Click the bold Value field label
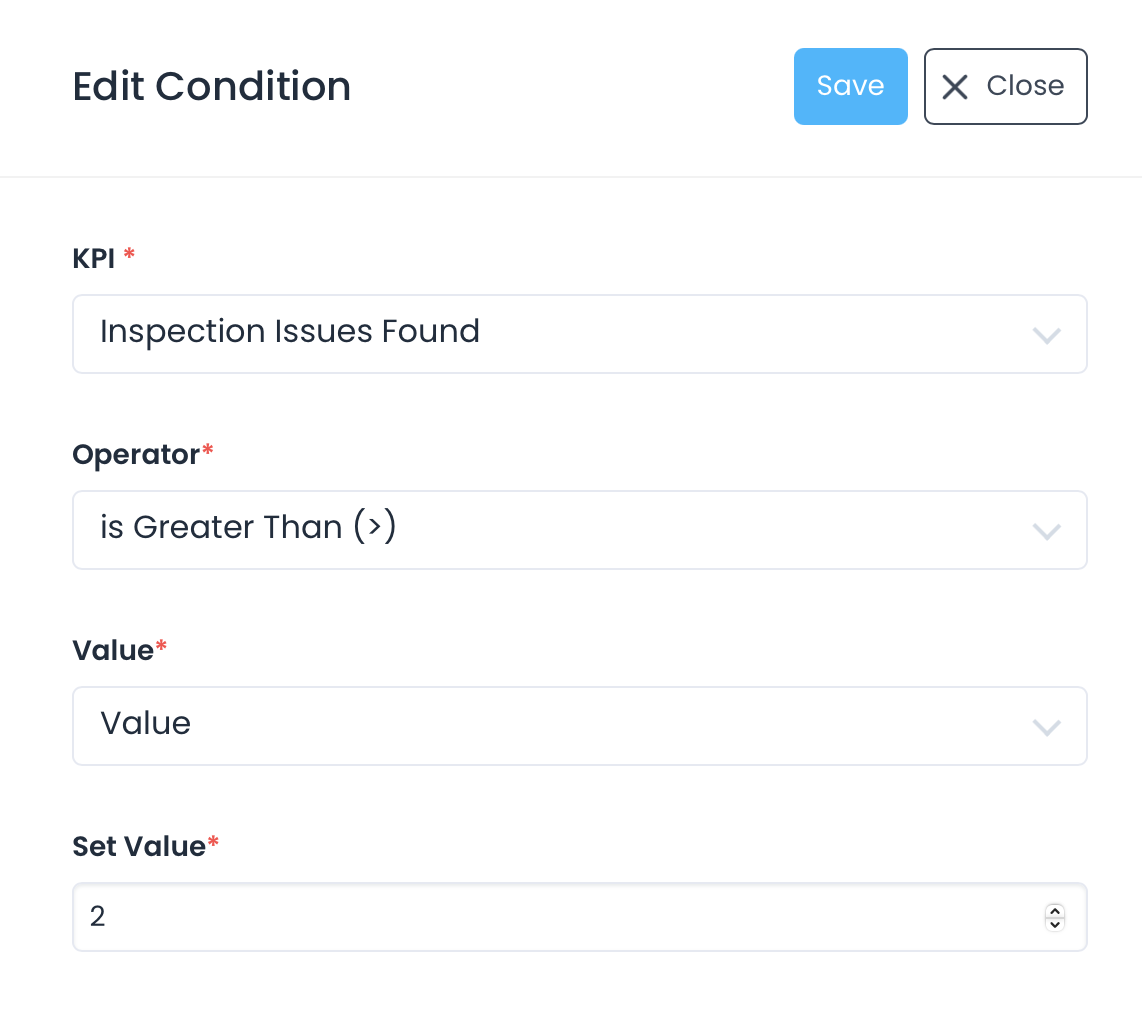Image resolution: width=1142 pixels, height=1012 pixels. tap(113, 650)
